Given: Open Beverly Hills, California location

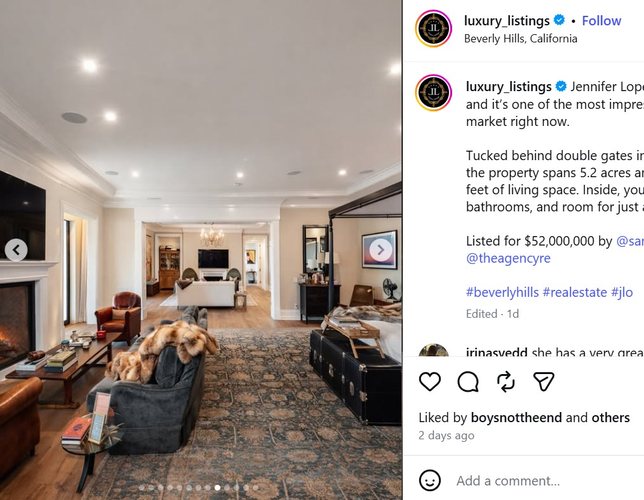Looking at the screenshot, I should coord(520,39).
